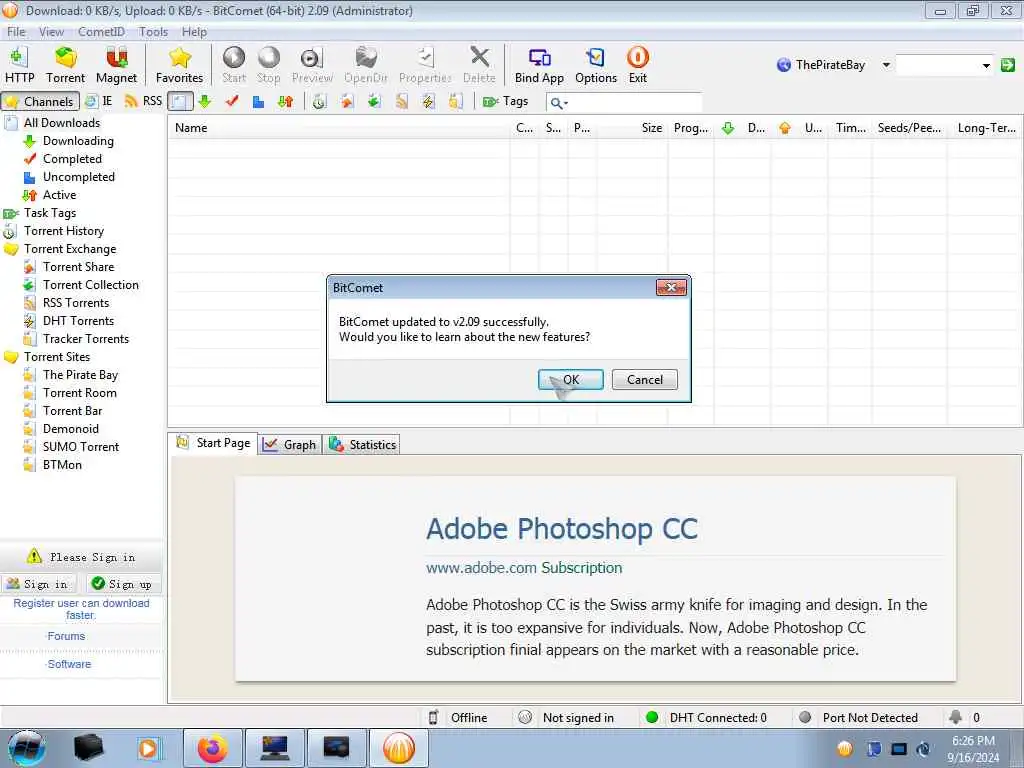Toggle the clock Torrent History icon in toolbar
Screen dimensions: 1024x768
[319, 101]
